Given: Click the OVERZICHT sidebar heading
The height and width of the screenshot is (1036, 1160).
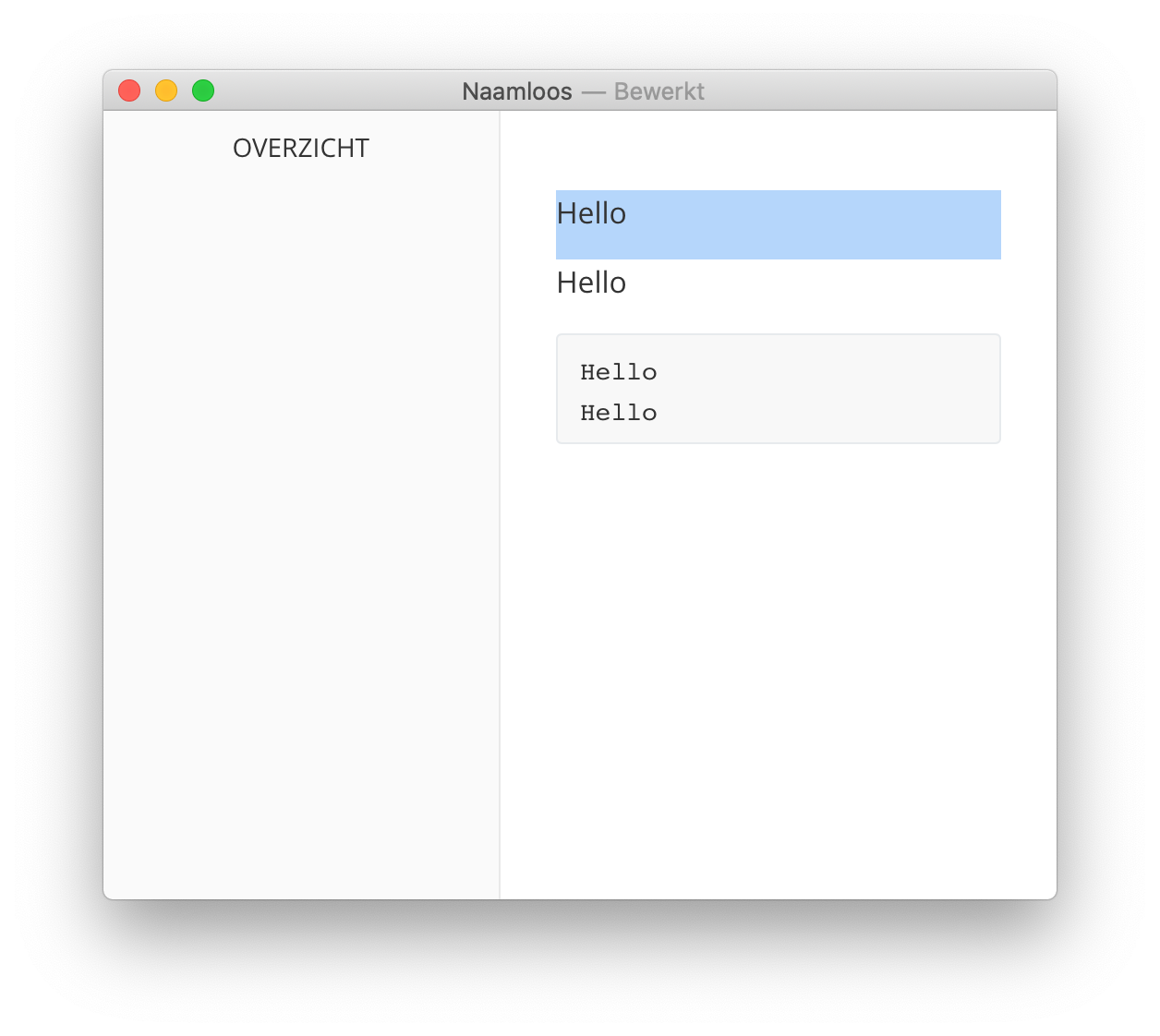Looking at the screenshot, I should tap(301, 148).
